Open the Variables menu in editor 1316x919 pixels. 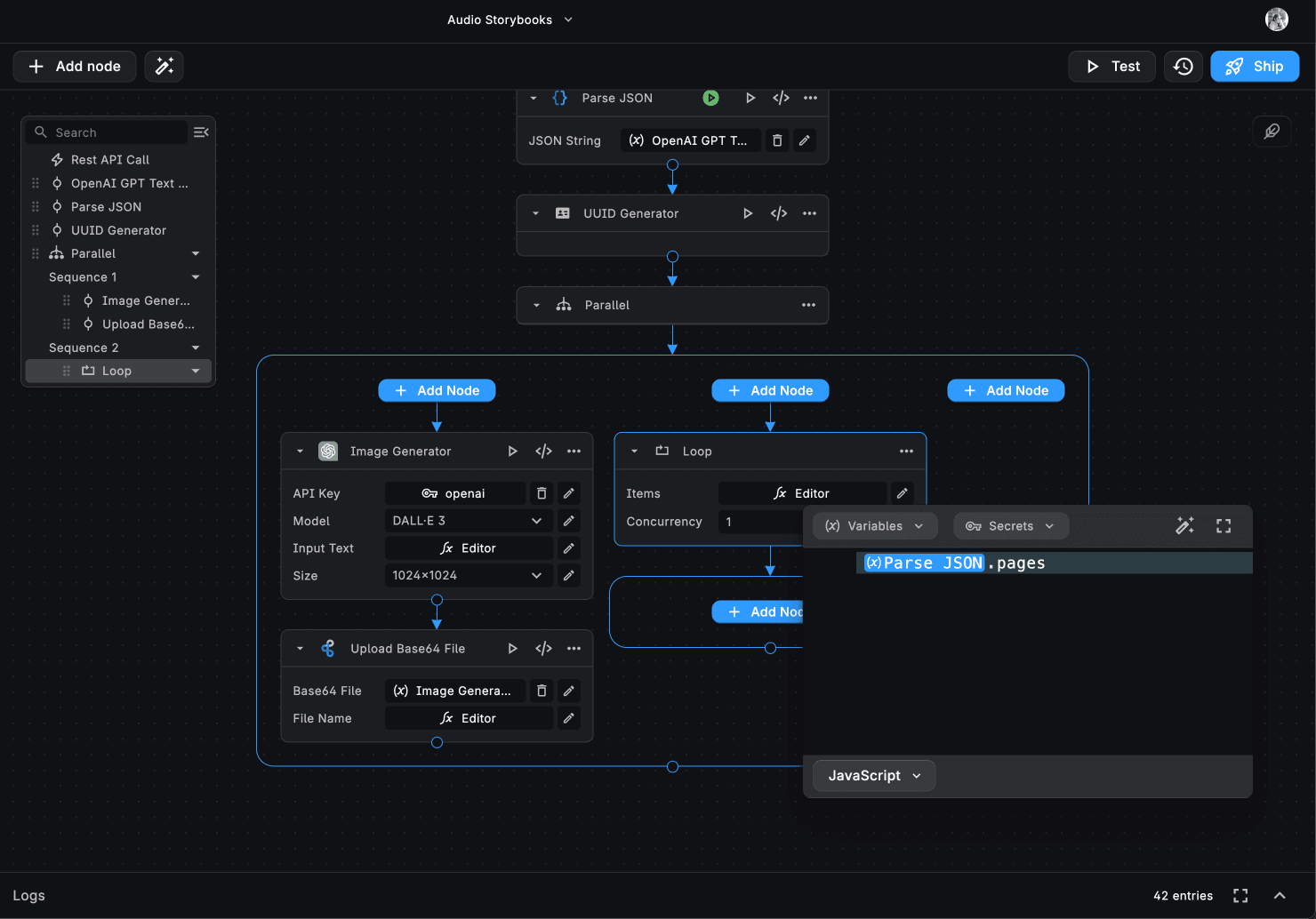pyautogui.click(x=874, y=526)
